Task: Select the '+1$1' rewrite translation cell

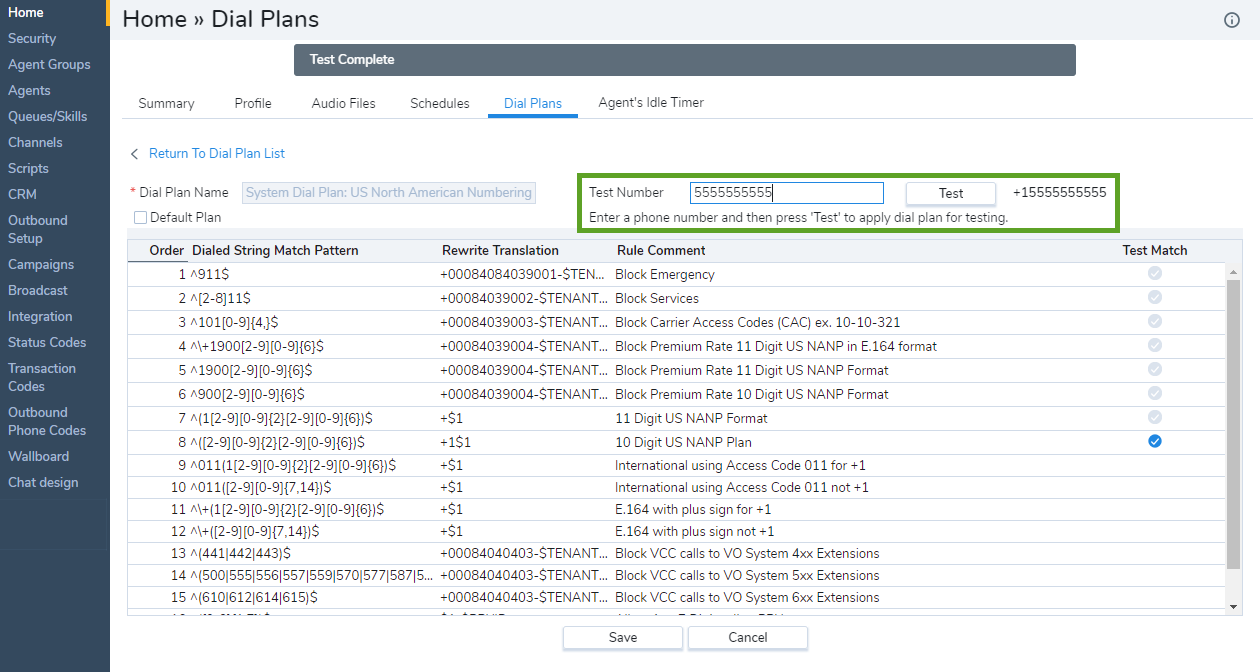Action: [456, 442]
